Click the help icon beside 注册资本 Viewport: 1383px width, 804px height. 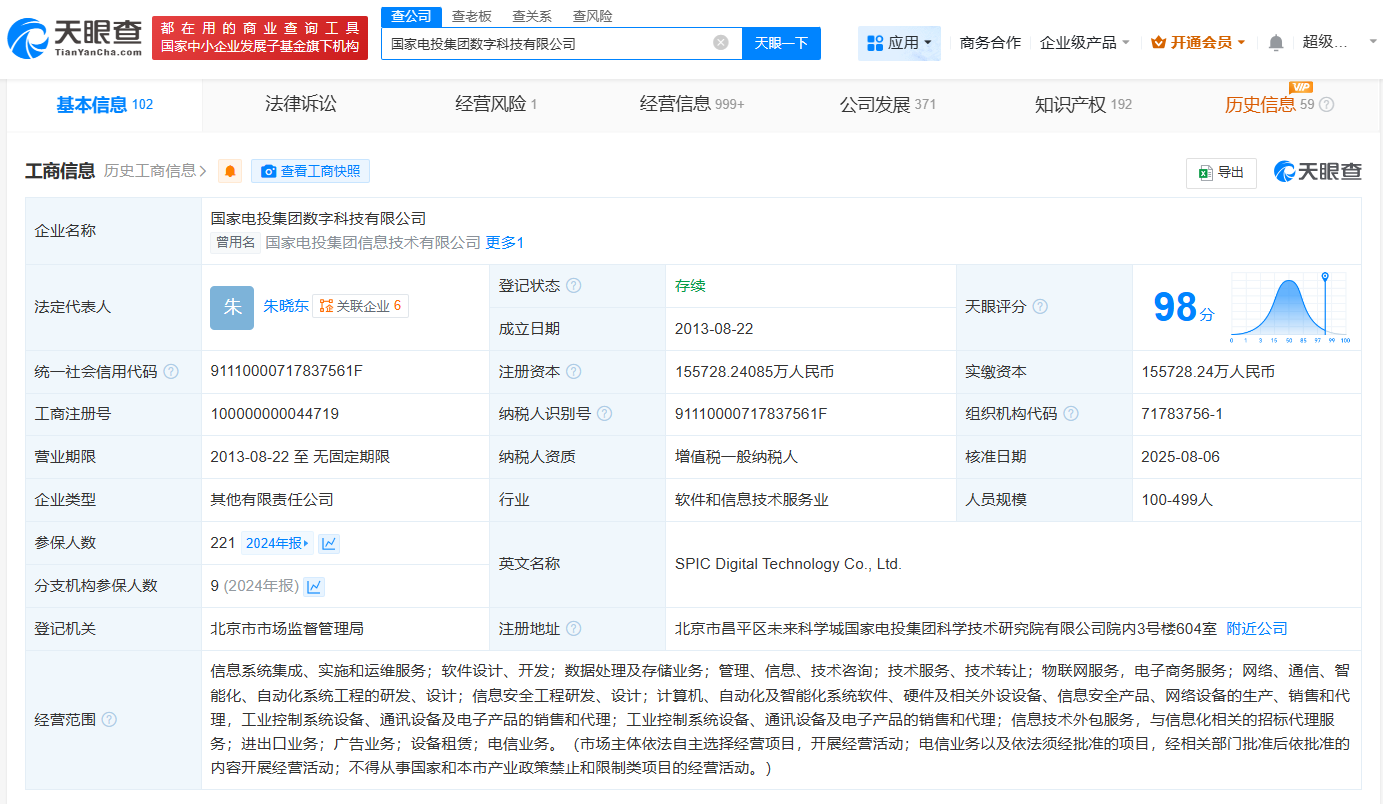573,371
